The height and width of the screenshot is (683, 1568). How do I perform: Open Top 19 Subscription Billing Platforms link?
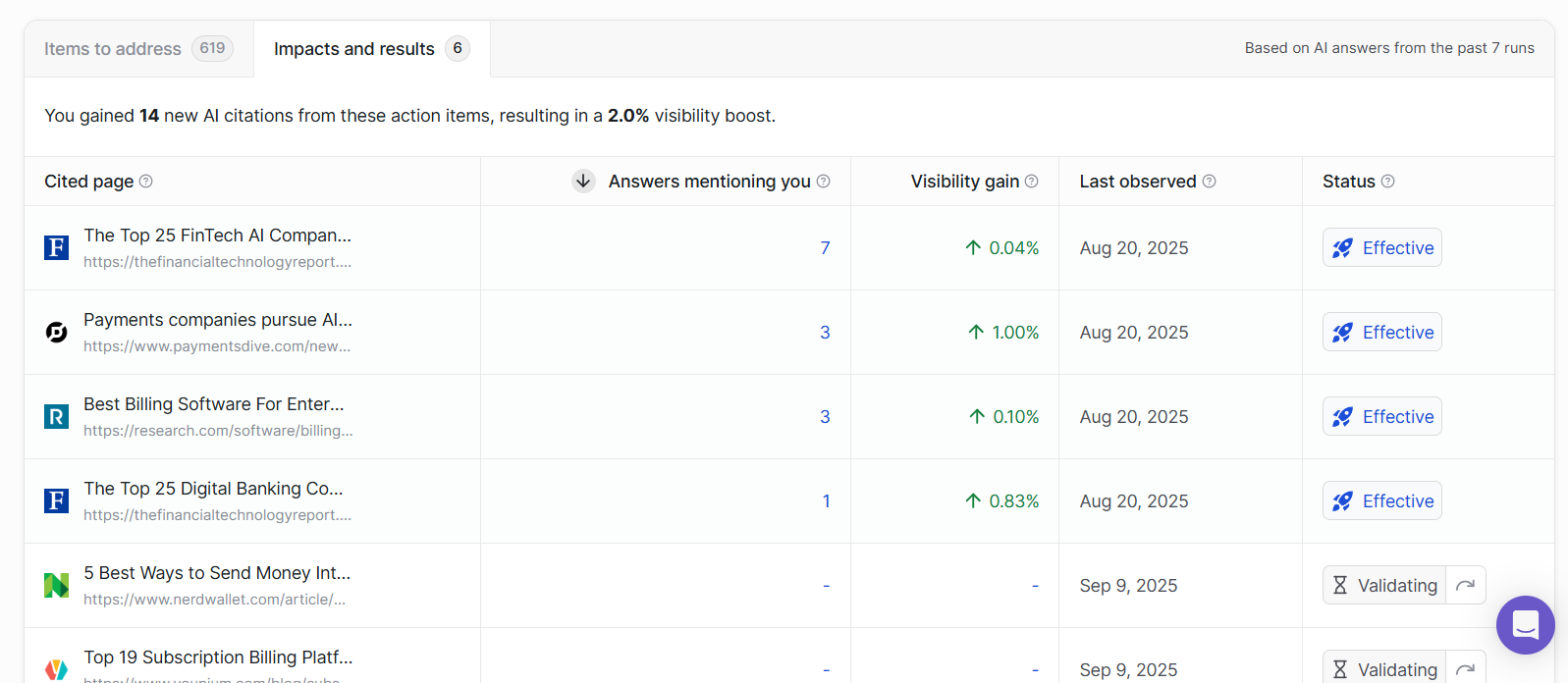click(x=218, y=657)
